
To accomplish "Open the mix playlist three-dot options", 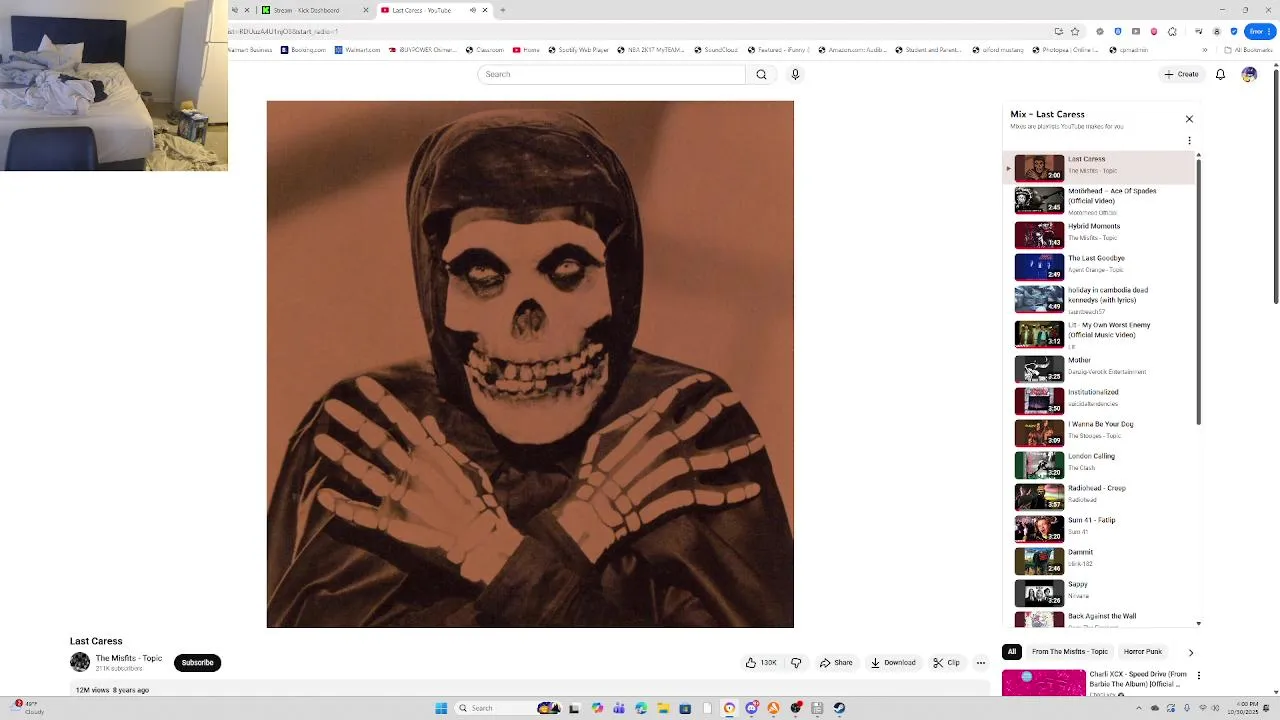I will point(1189,141).
